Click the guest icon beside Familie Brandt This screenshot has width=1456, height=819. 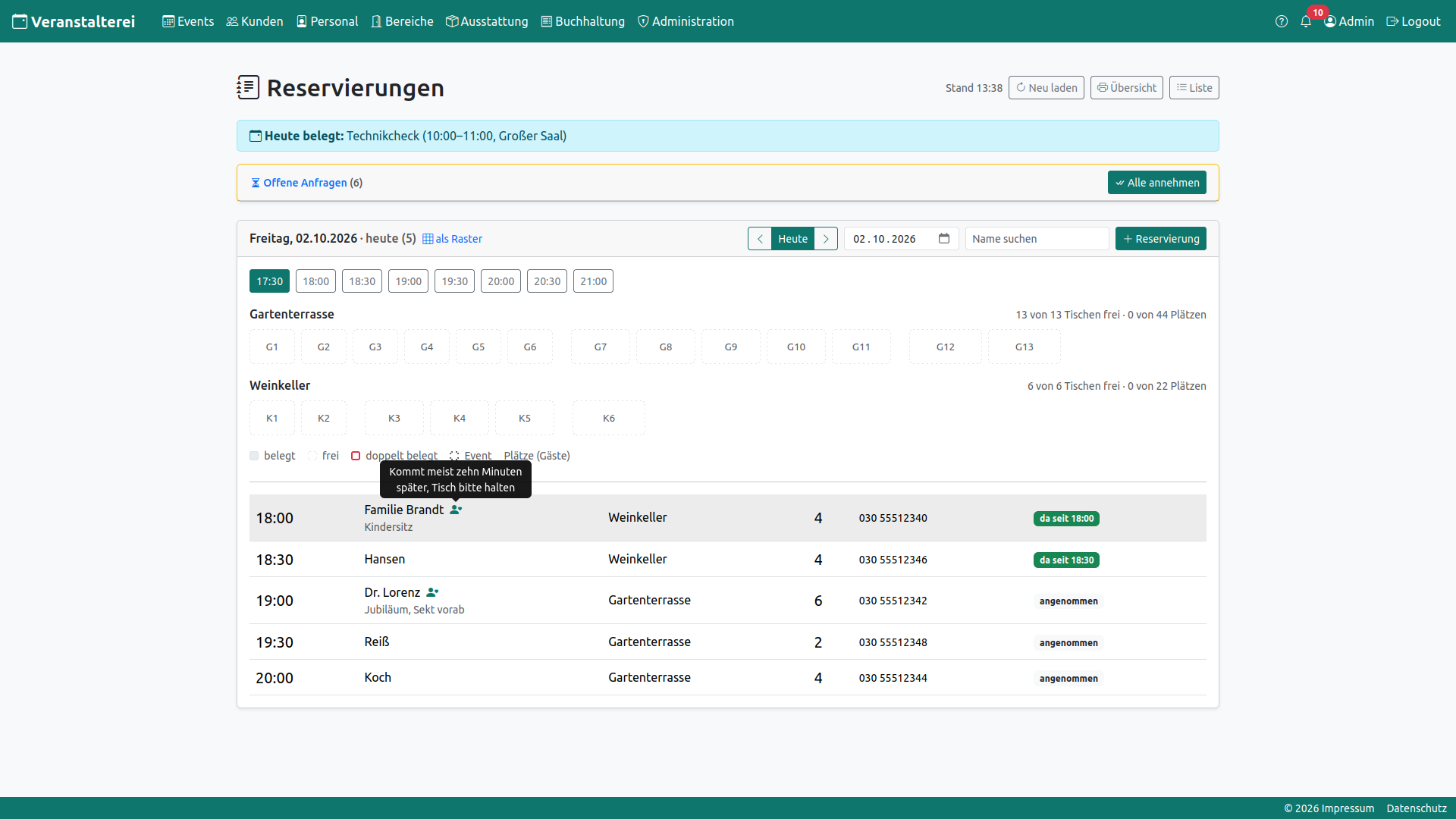456,510
